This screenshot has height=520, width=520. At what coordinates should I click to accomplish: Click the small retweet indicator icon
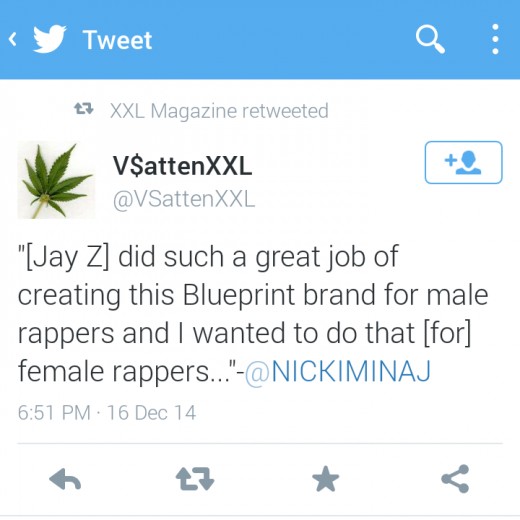click(x=84, y=109)
